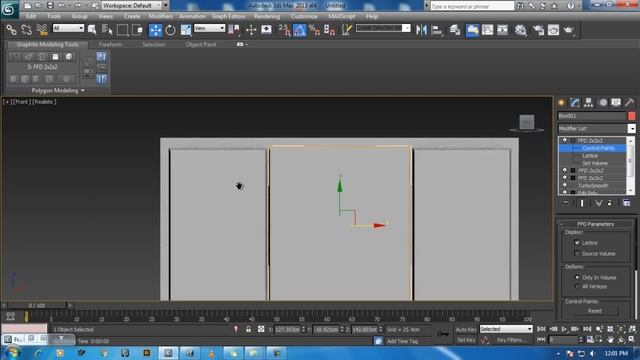
Task: Toggle the Lattice display checkbox
Action: (x=577, y=243)
